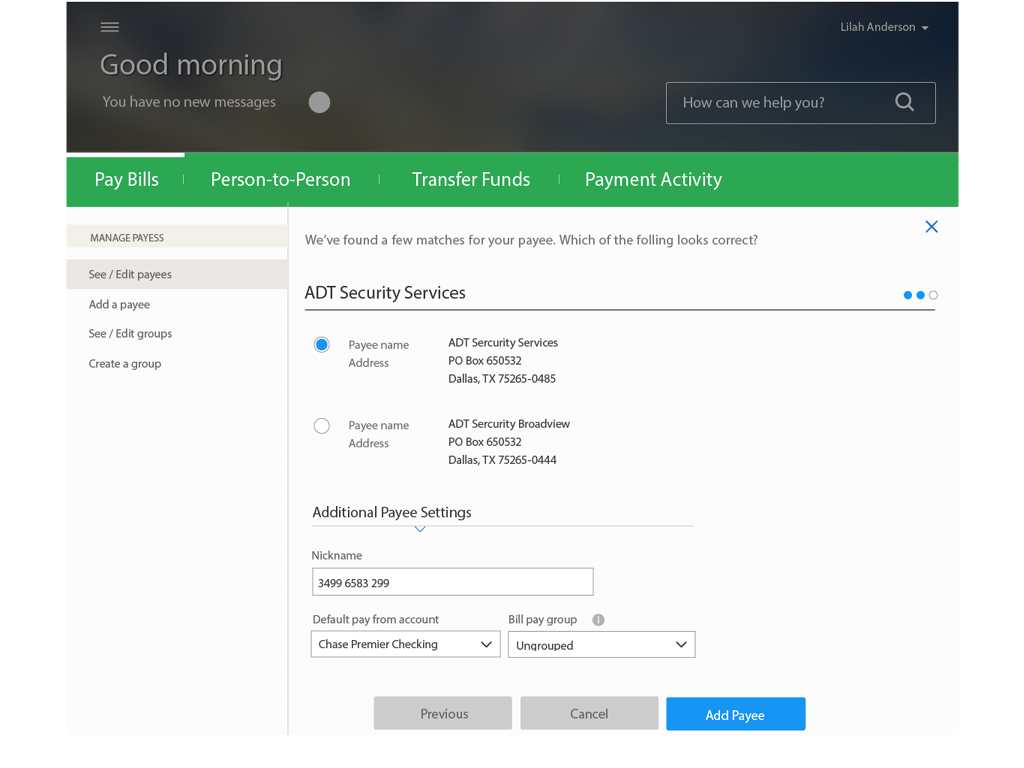1024x768 pixels.
Task: Click the MANAGE PAYESS header
Action: coord(177,238)
